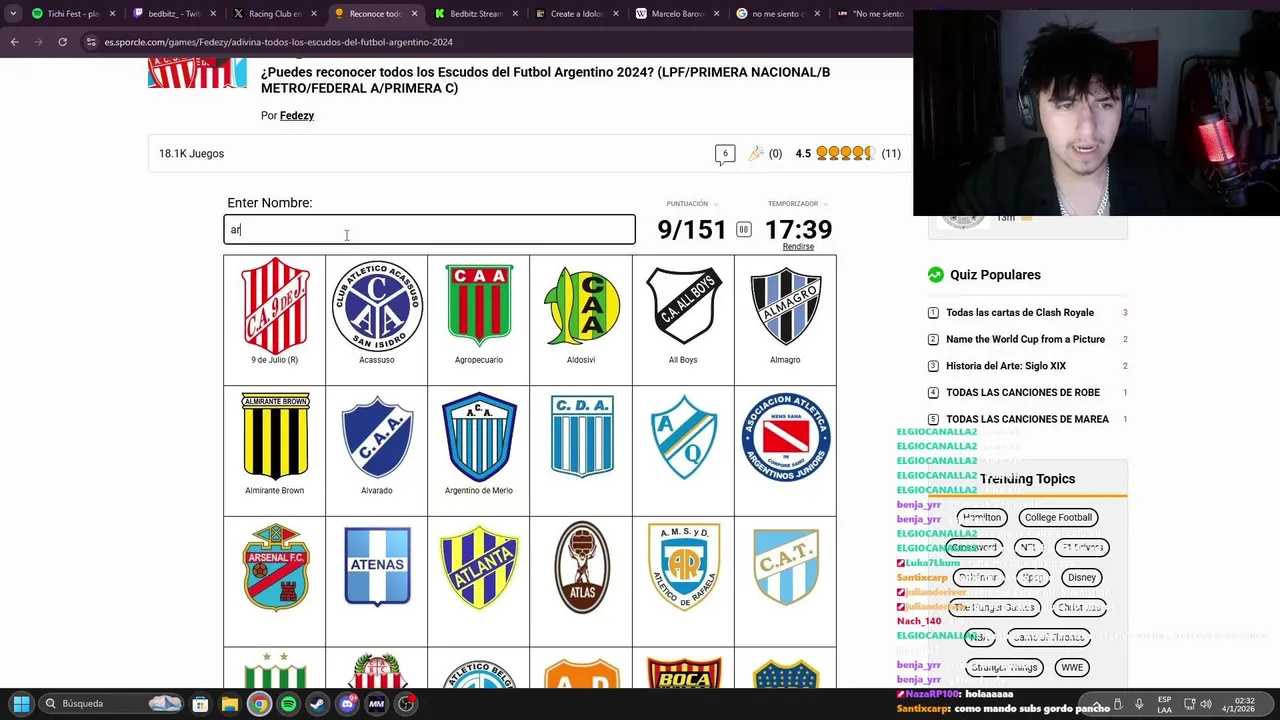
Task: Open Name the World Cup from a Picture
Action: [x=1025, y=339]
